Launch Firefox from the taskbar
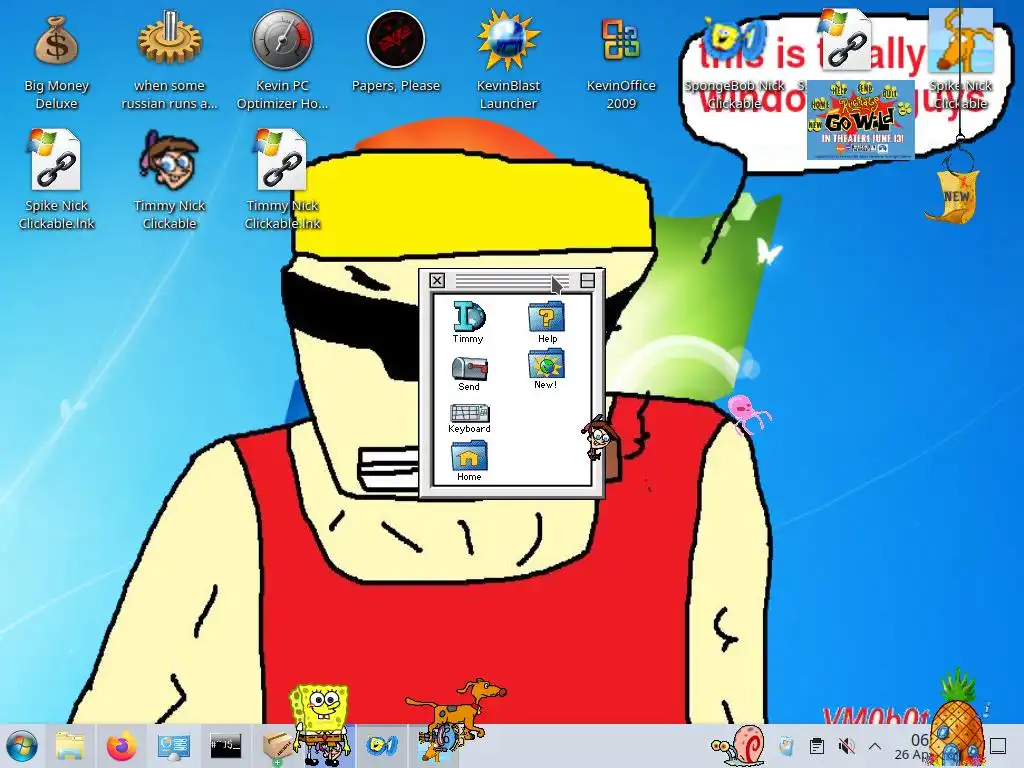The image size is (1024, 768). (x=121, y=746)
